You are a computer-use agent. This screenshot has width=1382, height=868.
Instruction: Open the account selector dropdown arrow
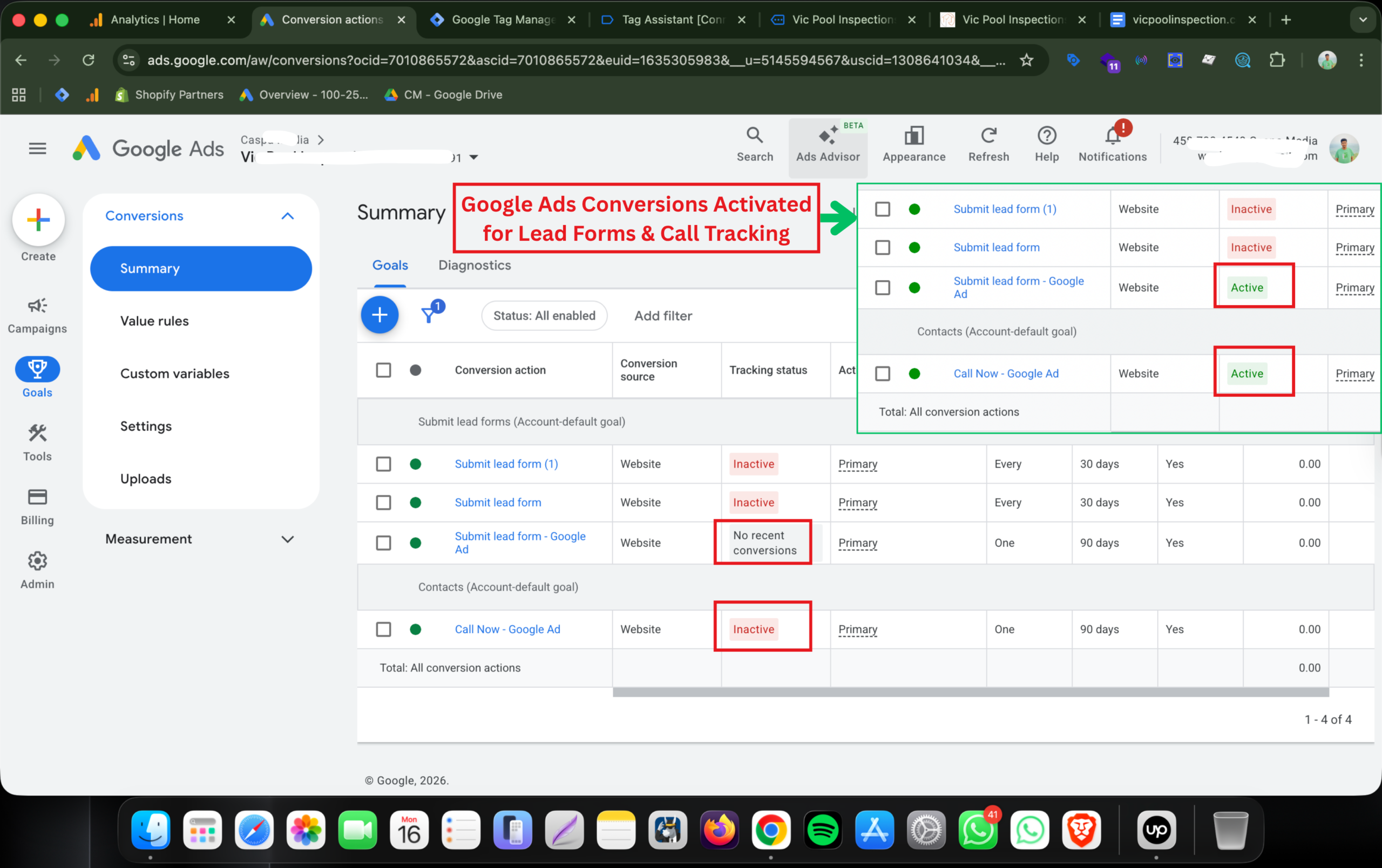click(473, 157)
